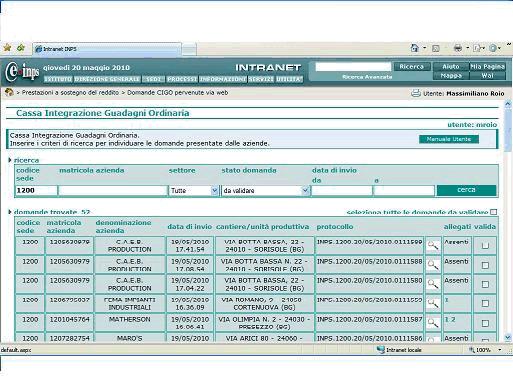The height and width of the screenshot is (384, 513).
Task: Open the browser Page menu icon
Action: pos(477,48)
